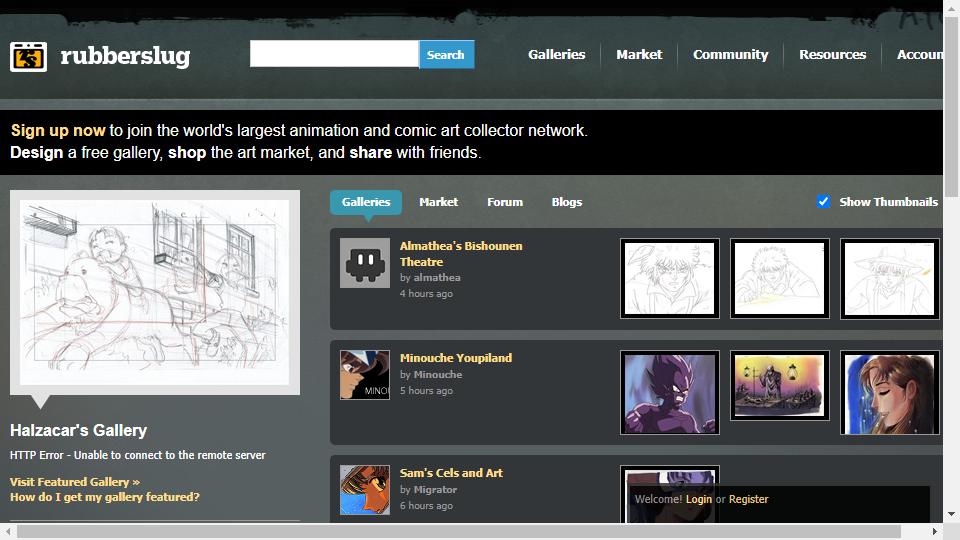
Task: Click the Sign up now link
Action: pos(58,130)
